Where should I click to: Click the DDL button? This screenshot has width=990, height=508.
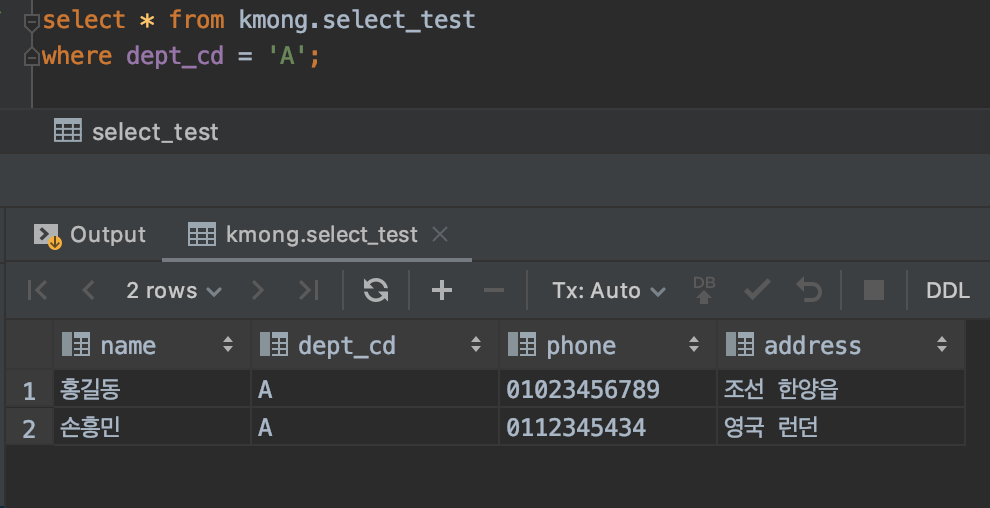[947, 290]
